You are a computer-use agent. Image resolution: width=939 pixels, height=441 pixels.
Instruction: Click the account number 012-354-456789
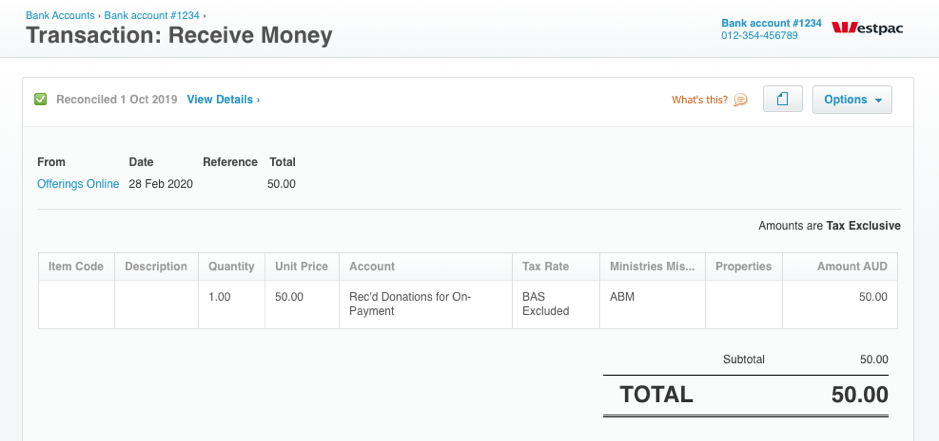pyautogui.click(x=759, y=35)
